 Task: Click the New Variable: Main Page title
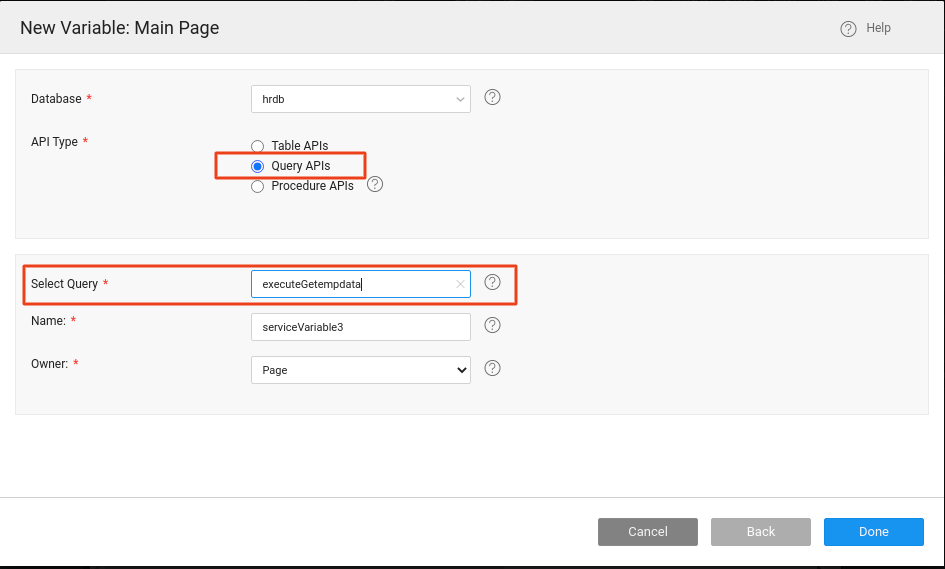[120, 28]
